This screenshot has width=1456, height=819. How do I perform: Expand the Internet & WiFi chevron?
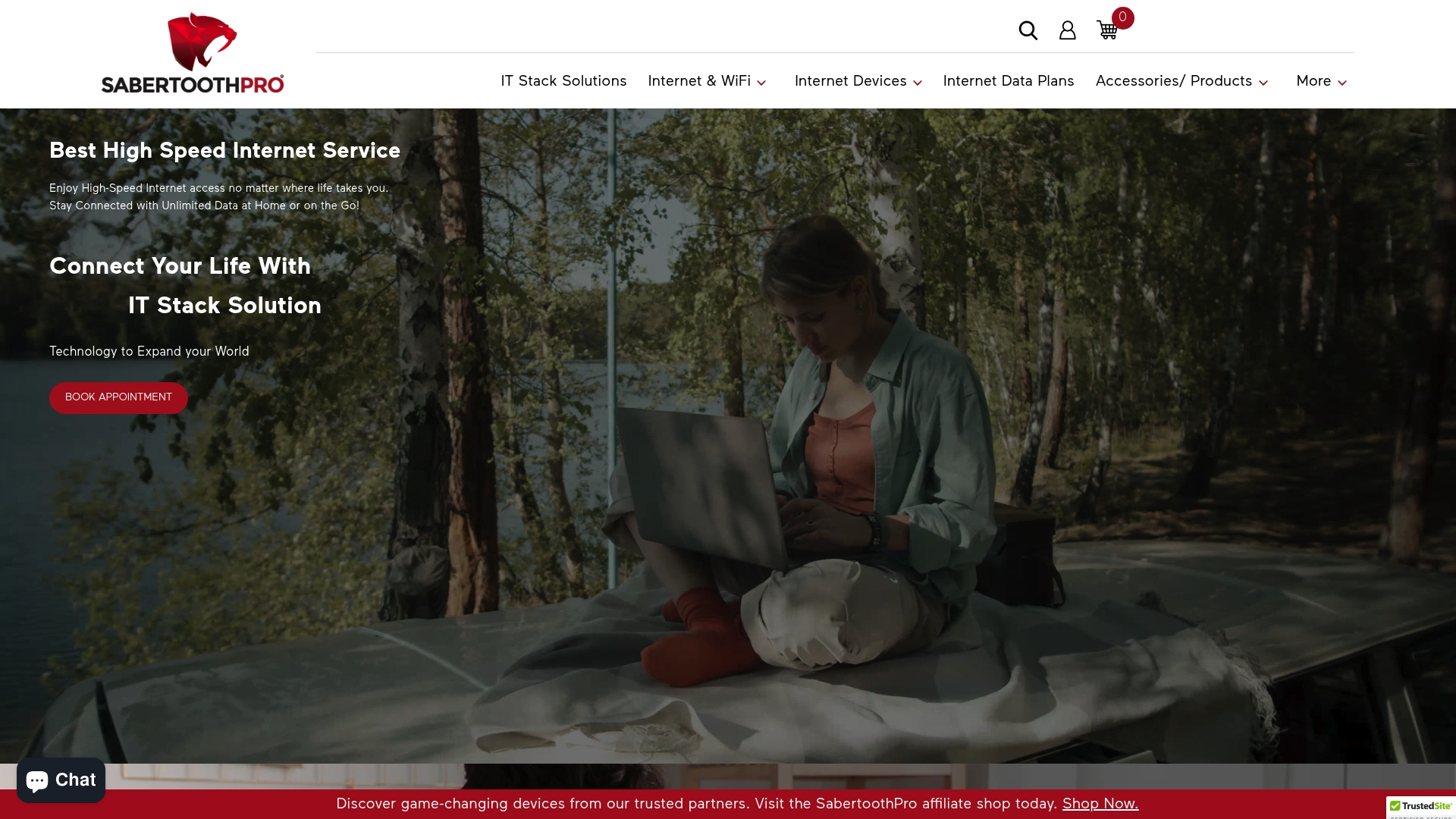(x=761, y=83)
